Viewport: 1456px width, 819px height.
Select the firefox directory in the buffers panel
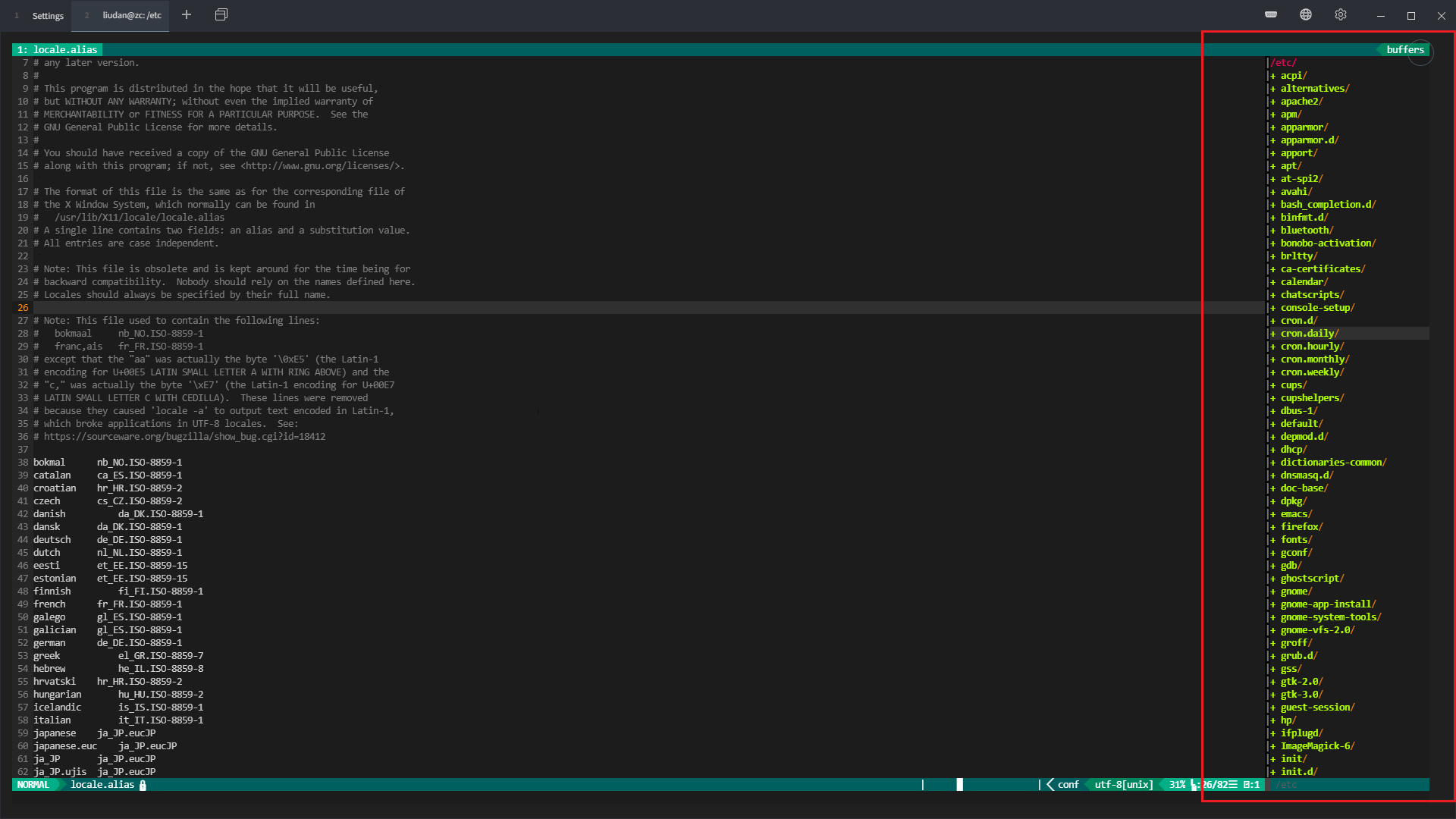[x=1298, y=526]
